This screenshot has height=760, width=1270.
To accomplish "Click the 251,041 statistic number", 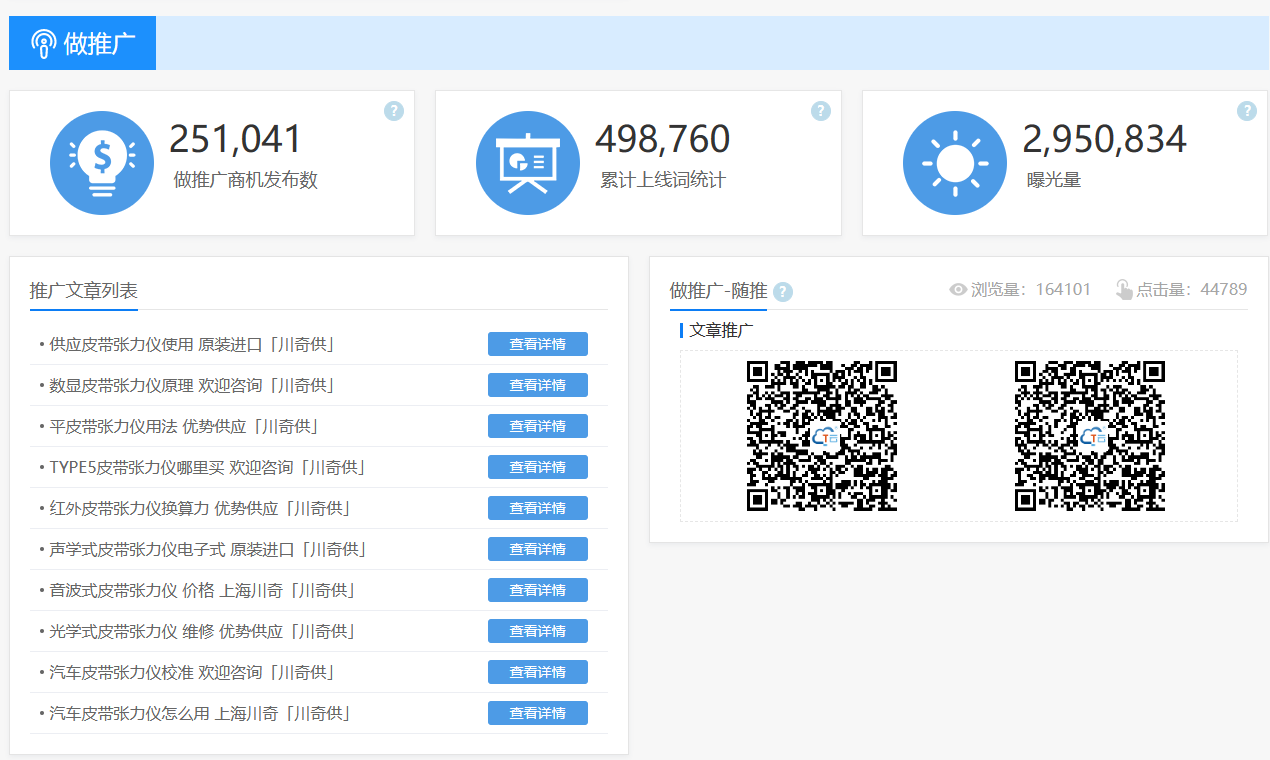I will click(236, 139).
